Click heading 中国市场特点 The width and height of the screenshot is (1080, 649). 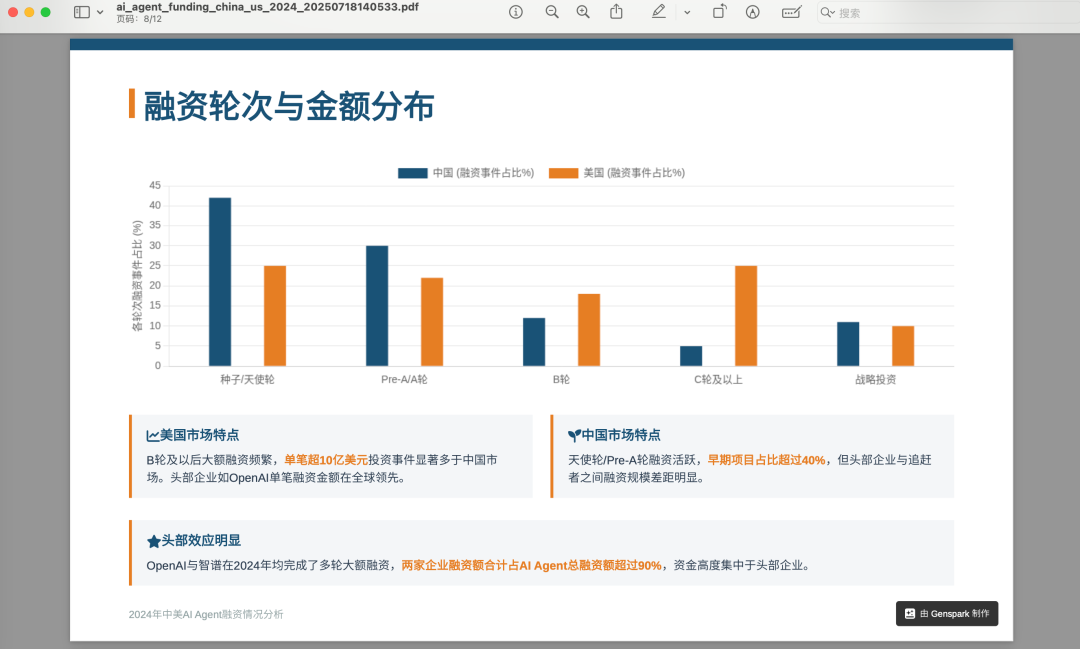[x=621, y=435]
